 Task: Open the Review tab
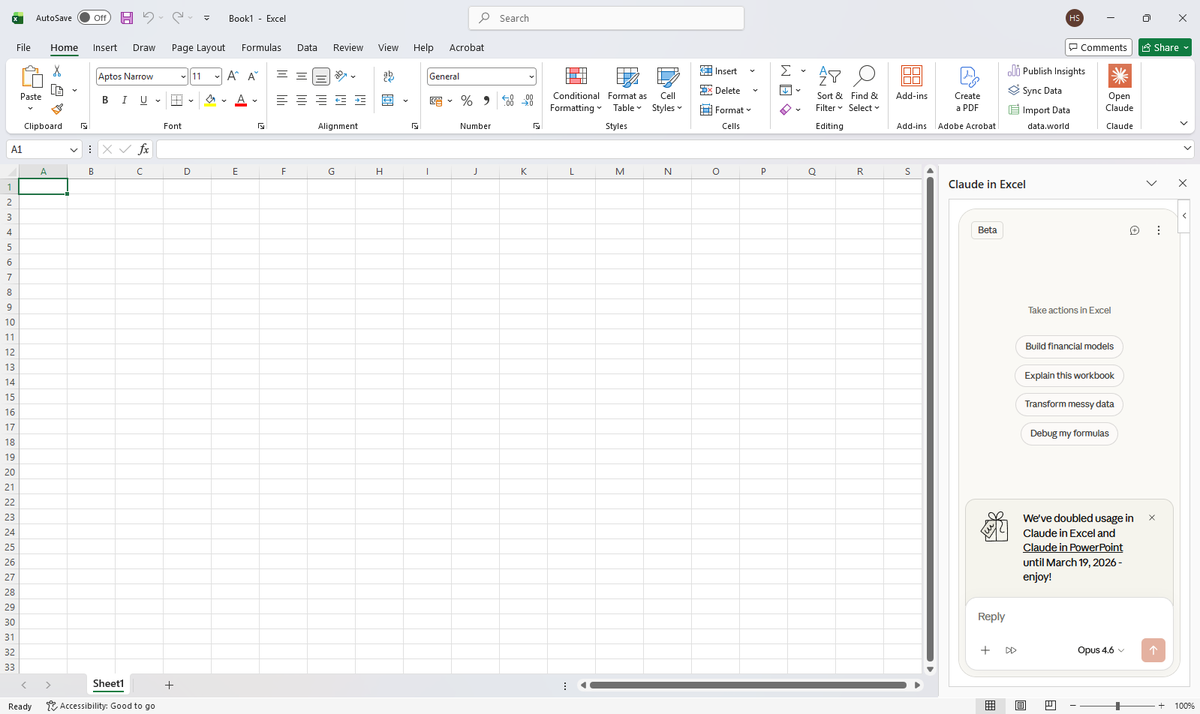pyautogui.click(x=348, y=47)
